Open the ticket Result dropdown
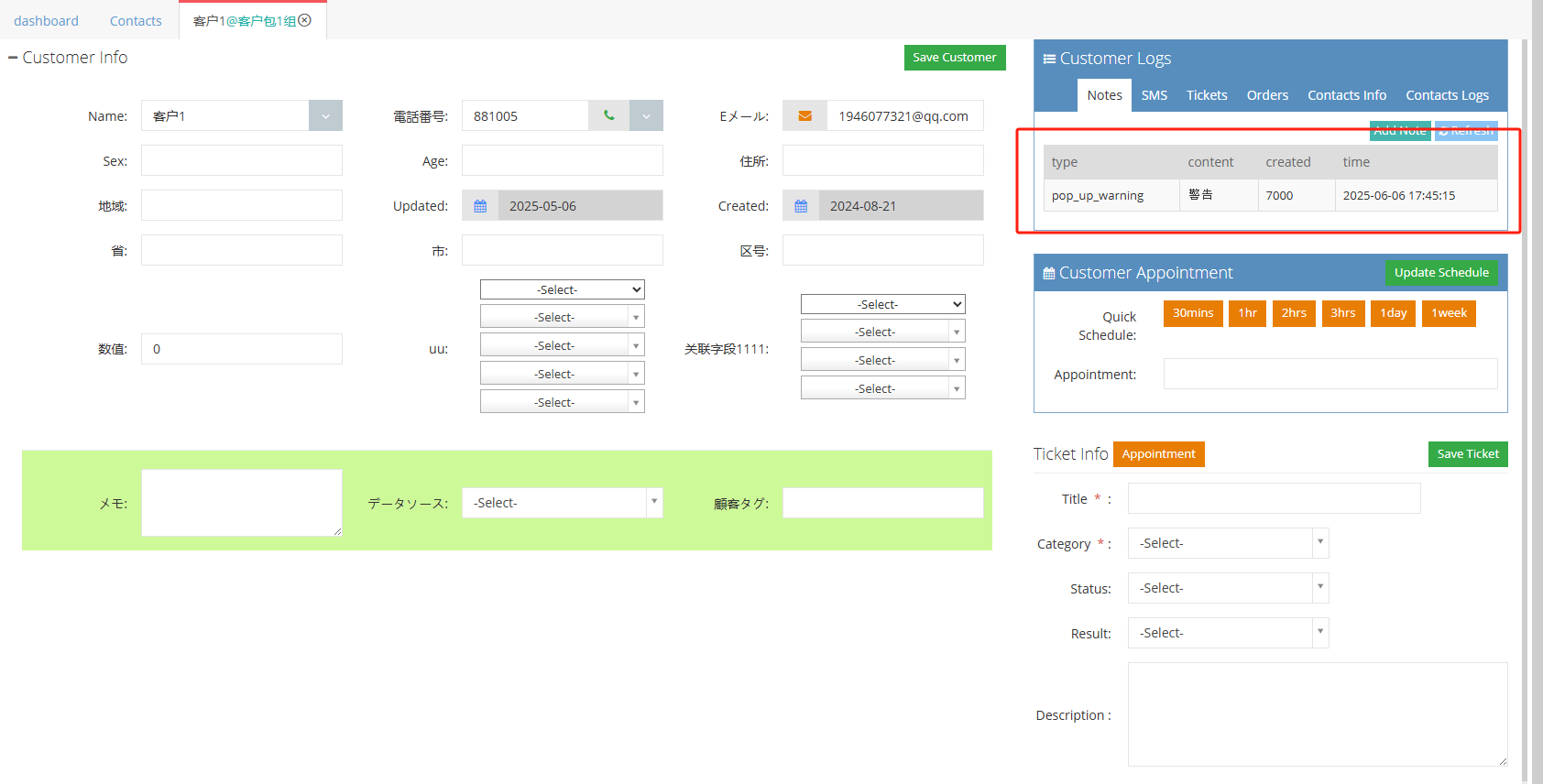Screen dimensions: 1543x784 pos(1228,633)
